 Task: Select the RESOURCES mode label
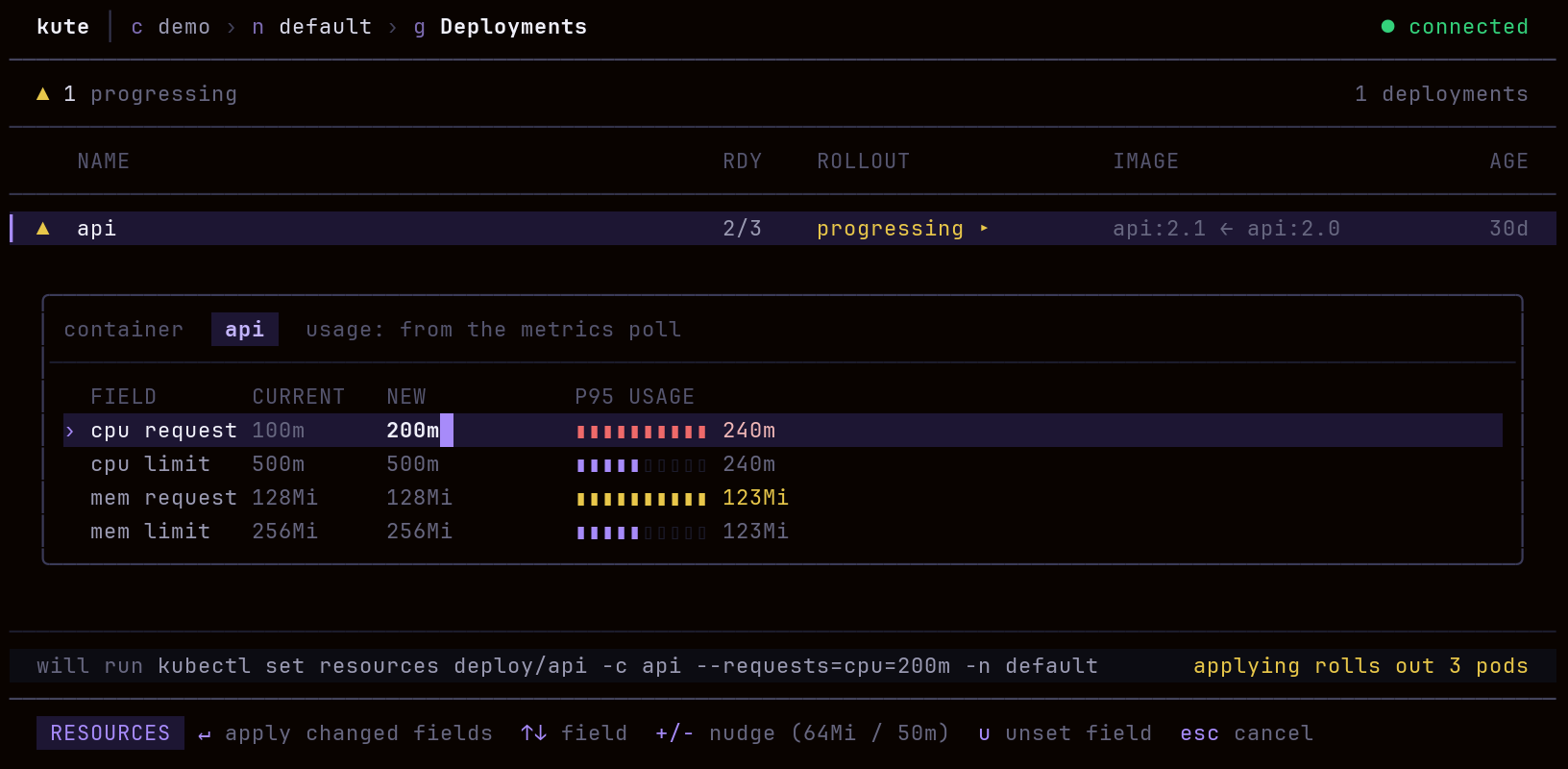[x=110, y=733]
